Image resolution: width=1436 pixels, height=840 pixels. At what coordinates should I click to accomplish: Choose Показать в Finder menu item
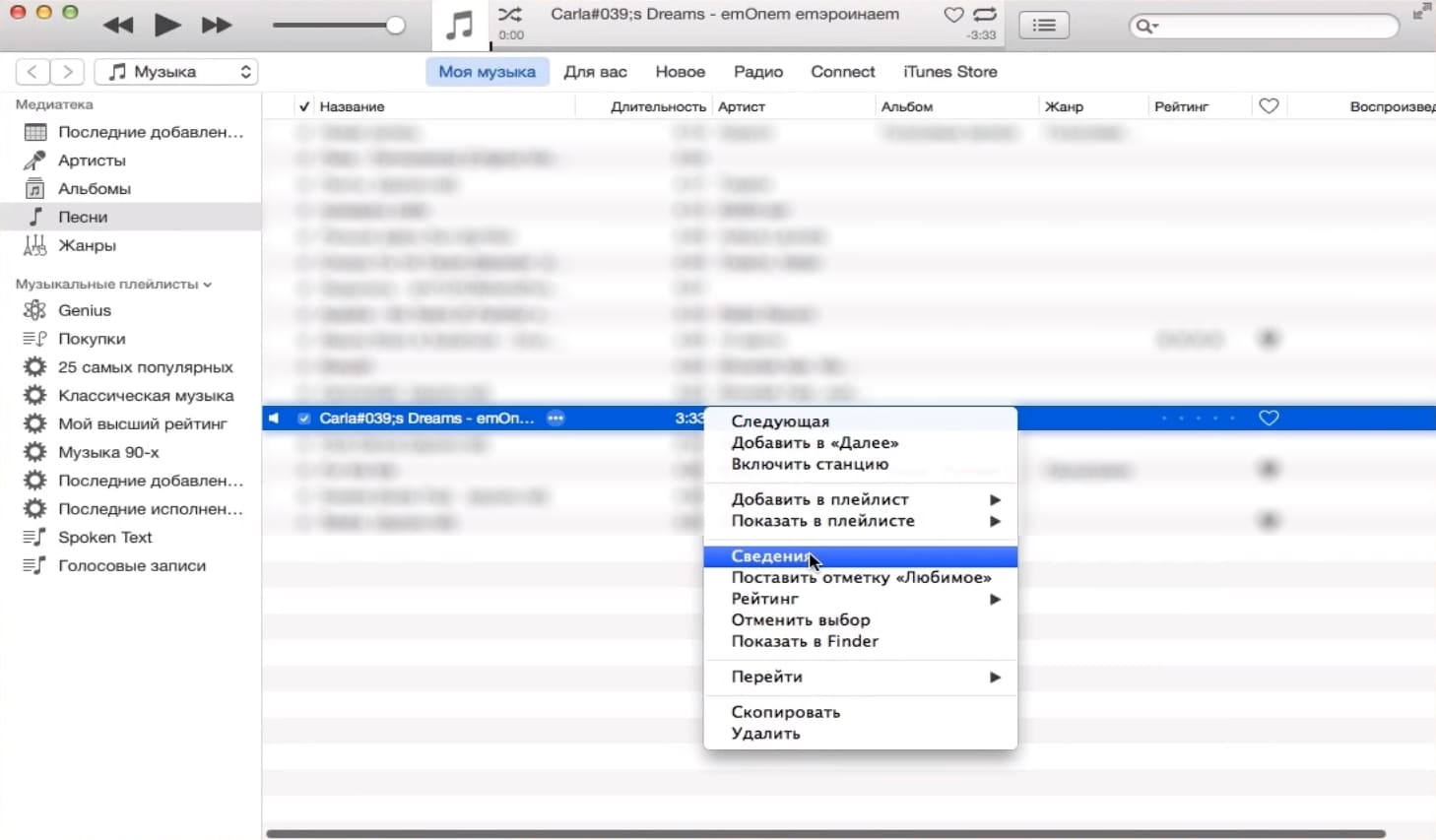coord(860,642)
